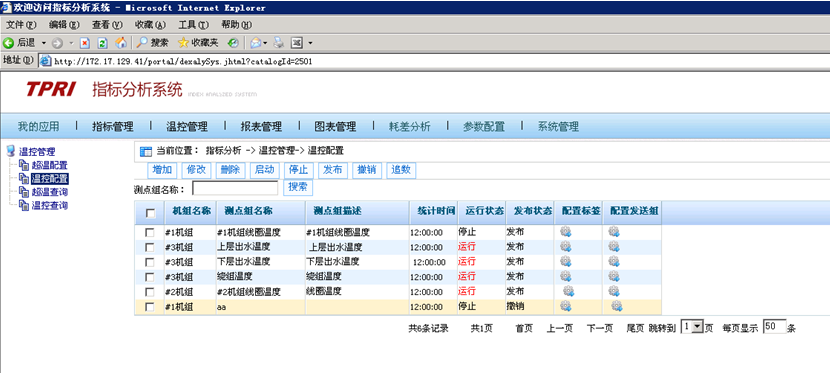Open 配置发送组 gear for aa row
Image resolution: width=830 pixels, height=373 pixels.
[x=617, y=305]
